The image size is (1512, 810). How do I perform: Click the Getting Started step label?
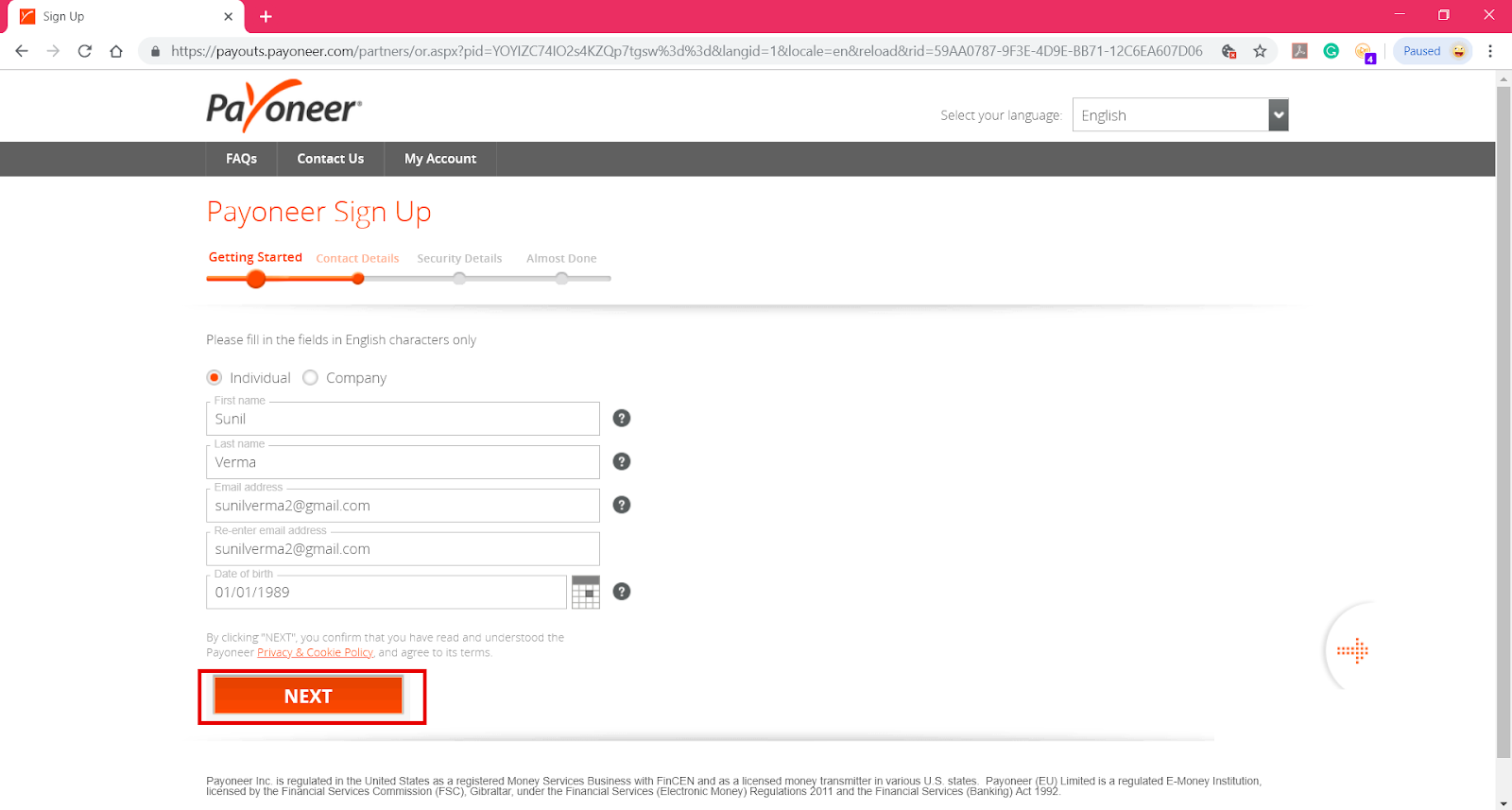coord(255,257)
